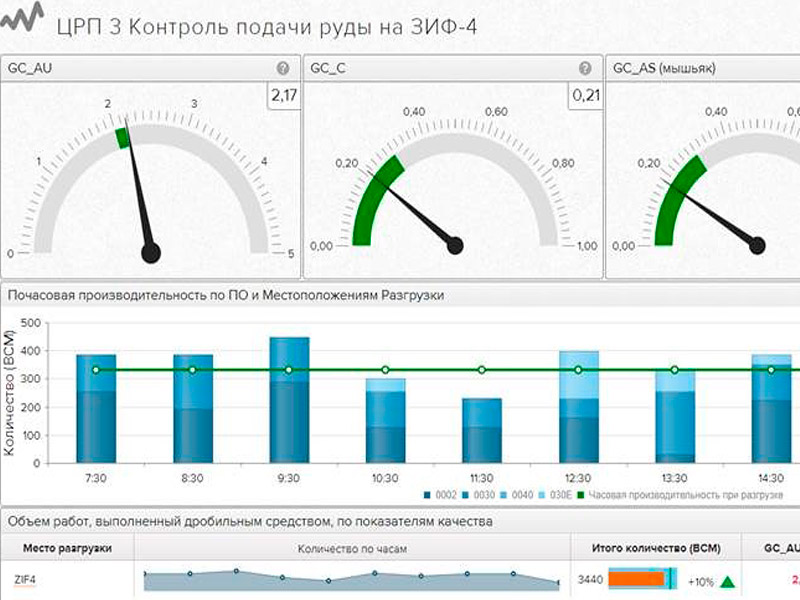Click the dashboard logo wave icon
The height and width of the screenshot is (600, 800).
tap(21, 17)
